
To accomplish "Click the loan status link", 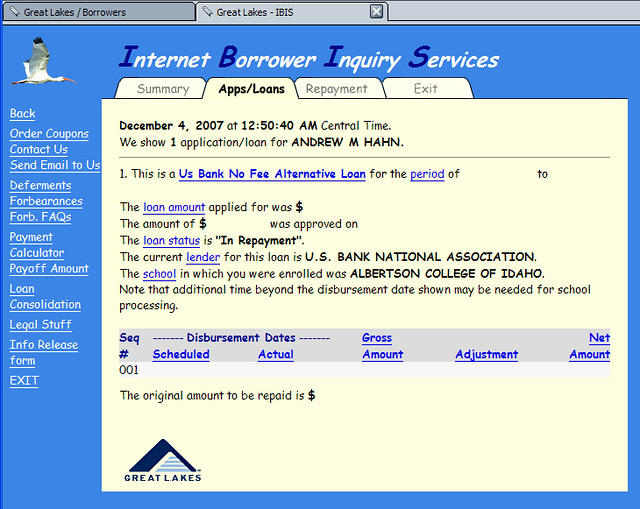I will pyautogui.click(x=171, y=240).
